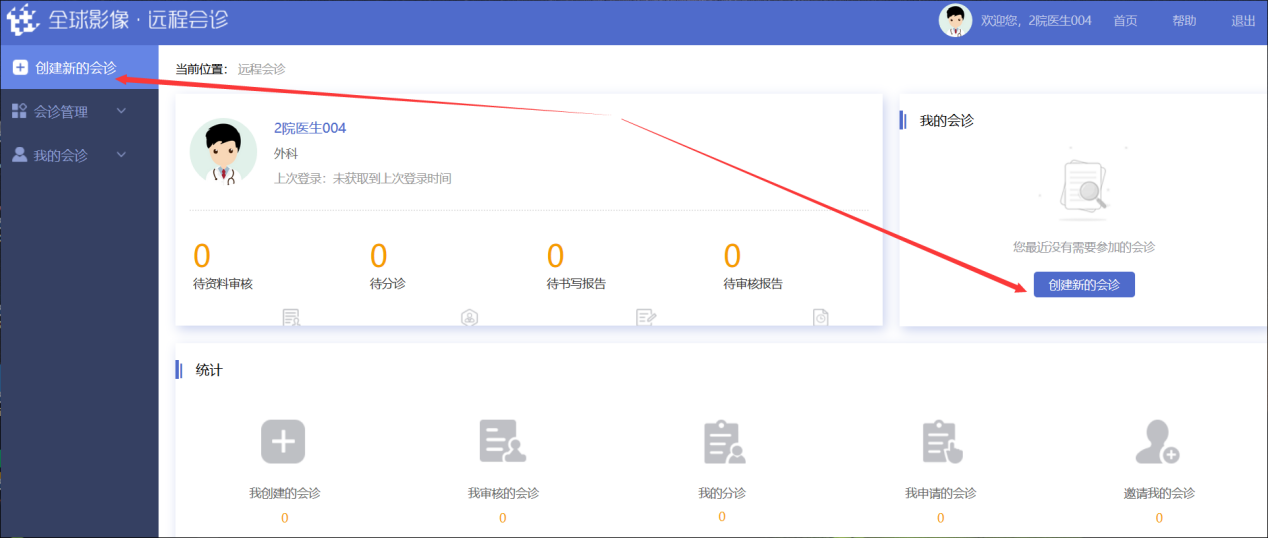Image resolution: width=1268 pixels, height=538 pixels.
Task: Expand the 会诊管理 chevron arrow
Action: (121, 111)
